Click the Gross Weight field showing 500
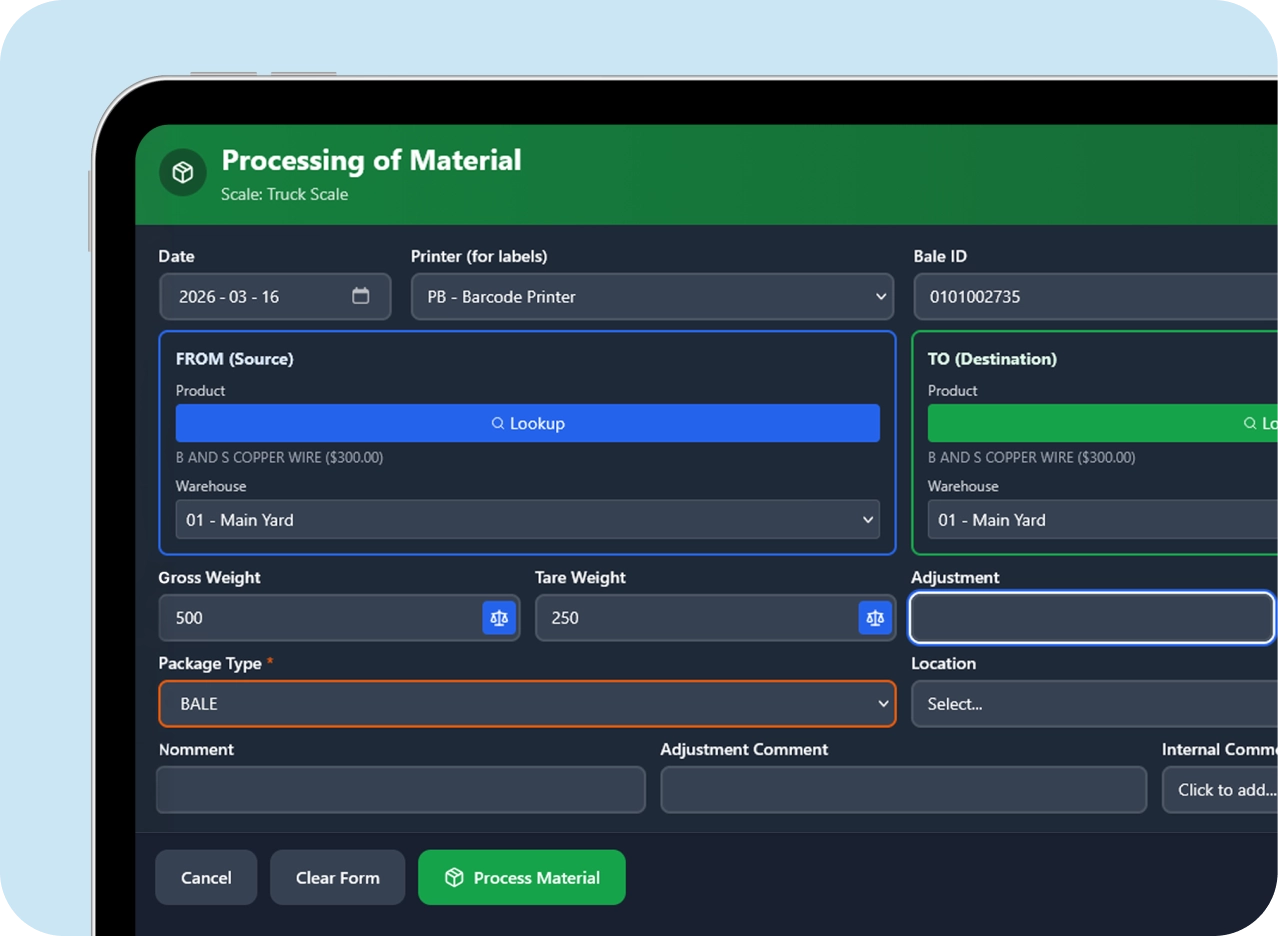Screen dimensions: 1278x936 click(x=339, y=618)
